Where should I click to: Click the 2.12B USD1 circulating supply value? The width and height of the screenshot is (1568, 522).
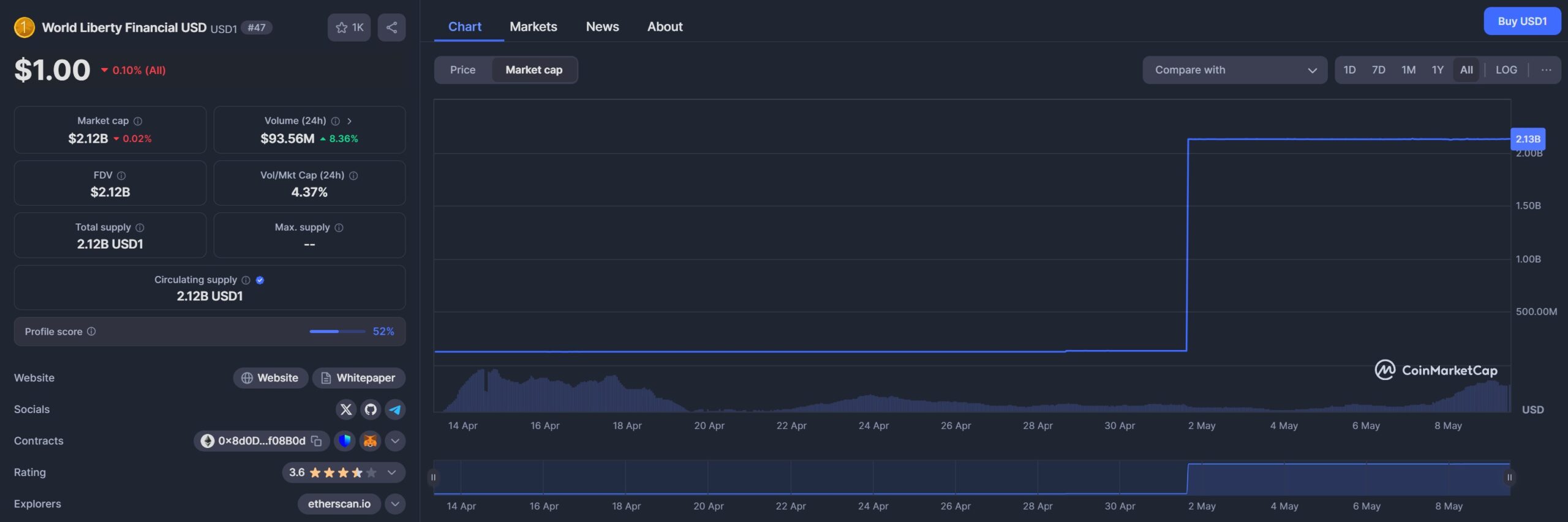click(x=209, y=296)
